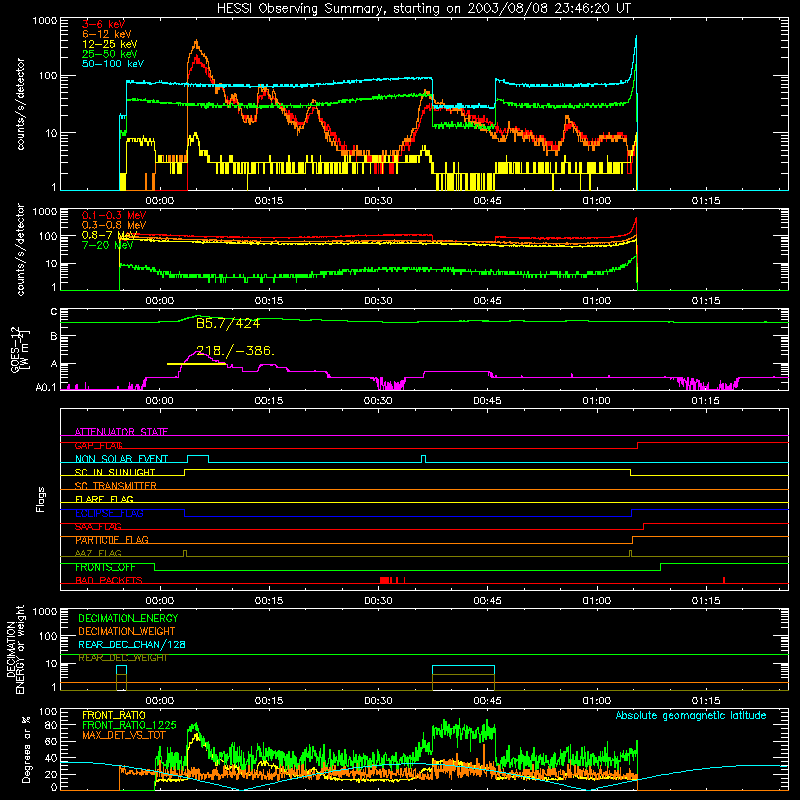Click the MAX_DET_VS_TOT legend label
Screen dimensions: 800x800
(x=124, y=735)
